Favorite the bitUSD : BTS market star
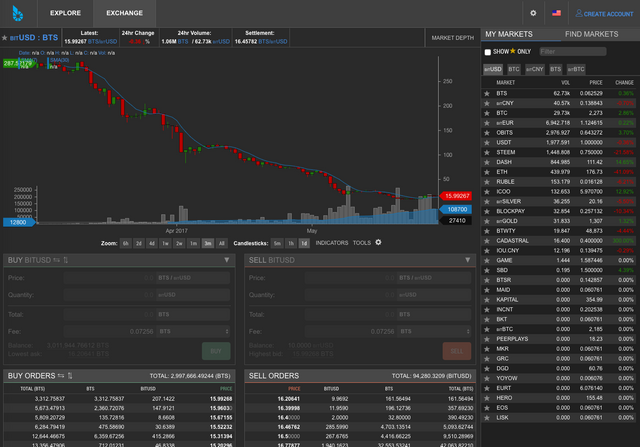 (x=4, y=38)
